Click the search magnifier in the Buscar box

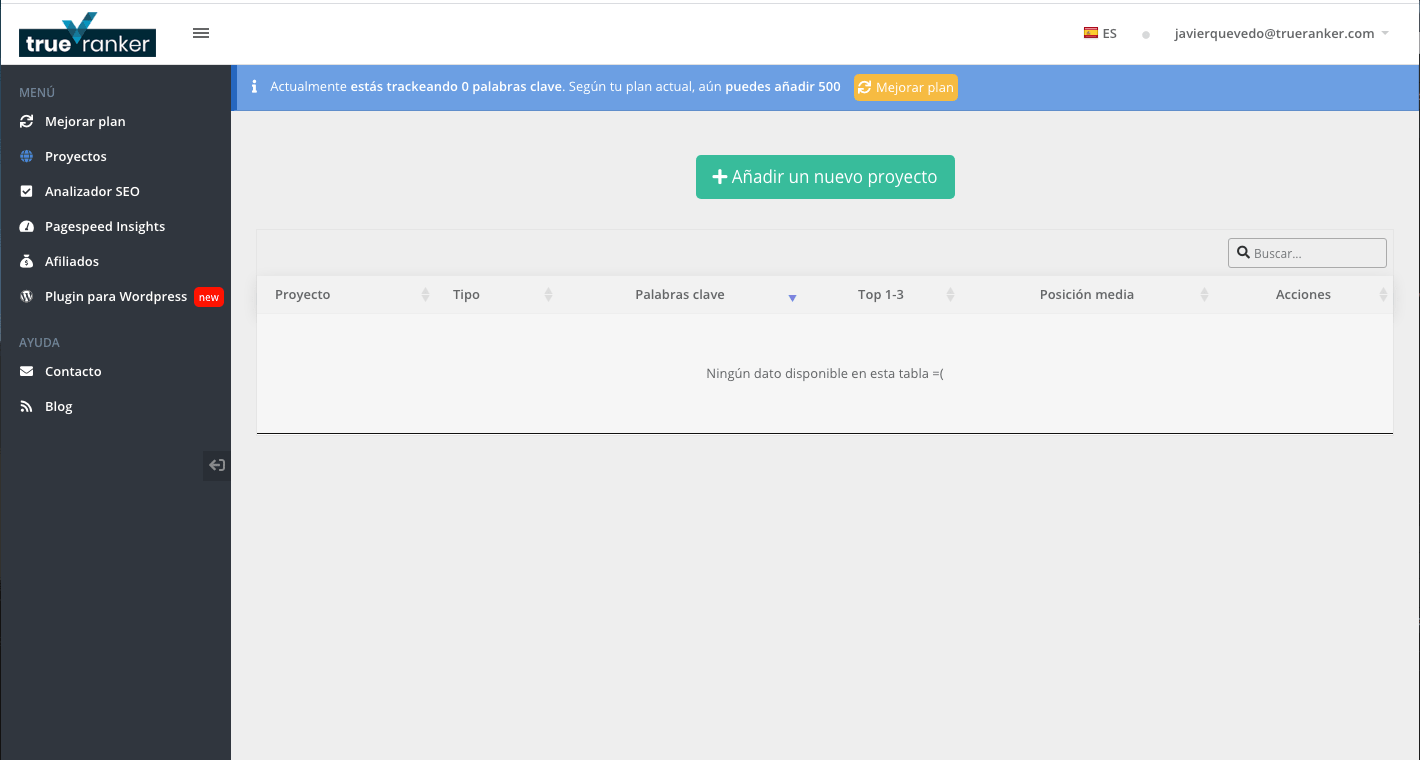point(1243,252)
